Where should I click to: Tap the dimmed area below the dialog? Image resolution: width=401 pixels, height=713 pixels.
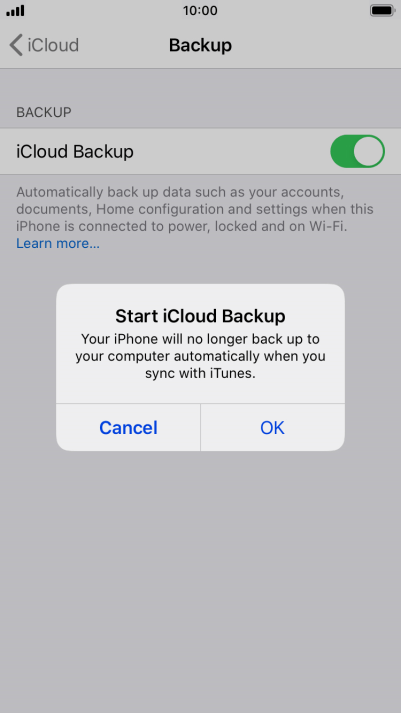coord(200,577)
